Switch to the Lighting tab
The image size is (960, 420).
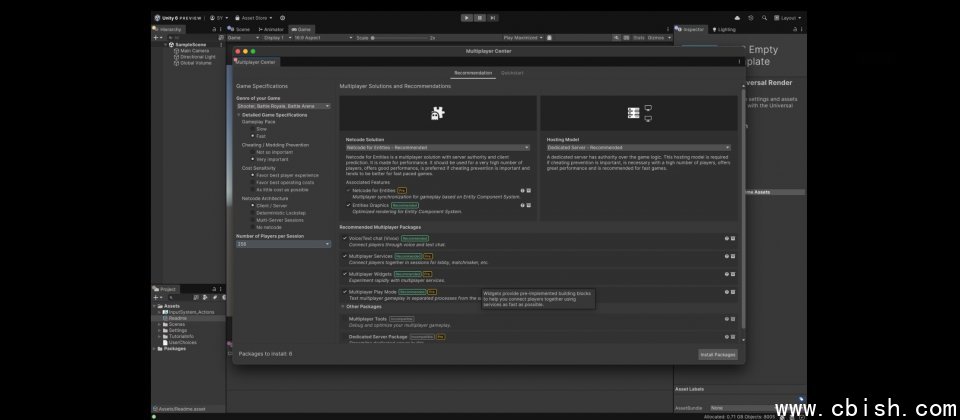tap(724, 29)
